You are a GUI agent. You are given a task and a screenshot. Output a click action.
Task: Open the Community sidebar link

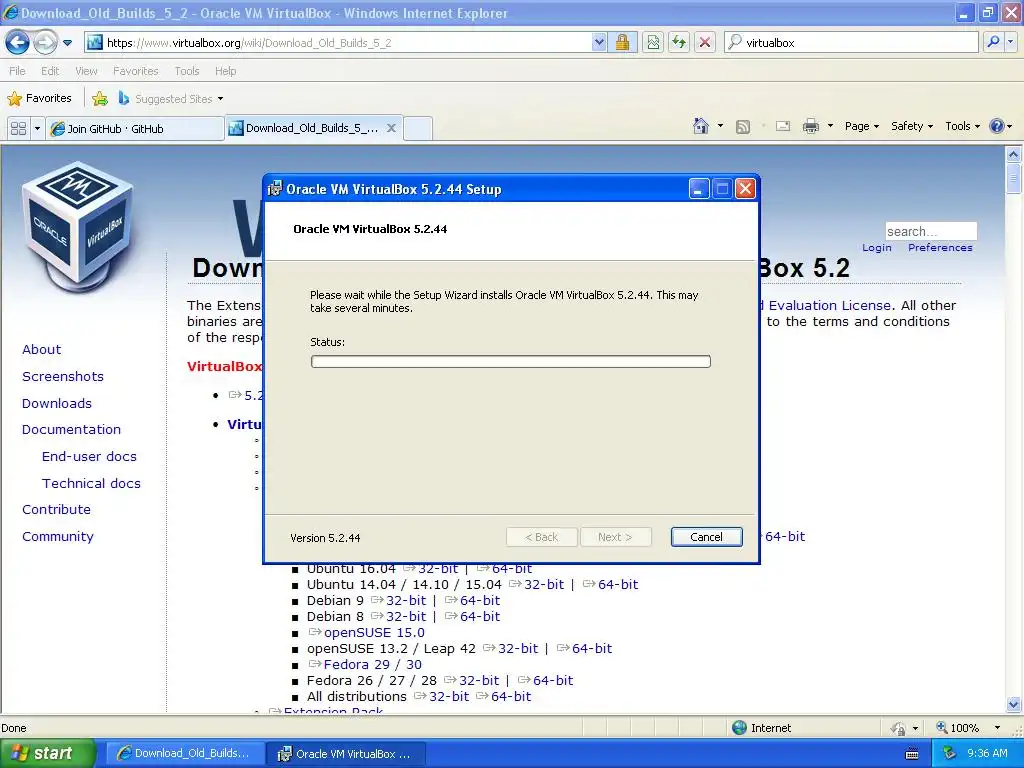tap(57, 536)
